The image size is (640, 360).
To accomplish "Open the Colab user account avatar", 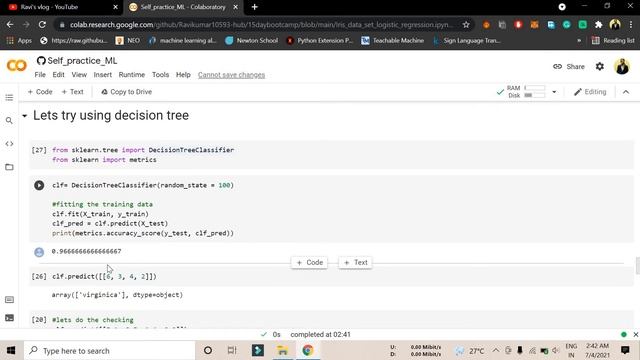I will click(x=622, y=67).
